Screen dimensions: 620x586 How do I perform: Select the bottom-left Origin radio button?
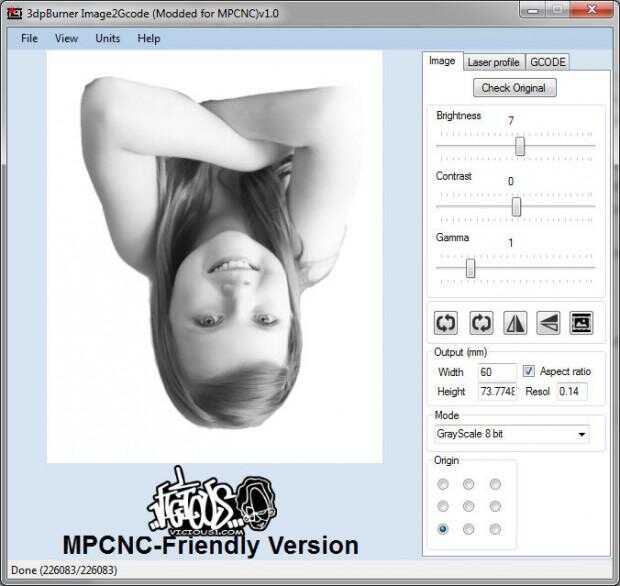[x=443, y=529]
